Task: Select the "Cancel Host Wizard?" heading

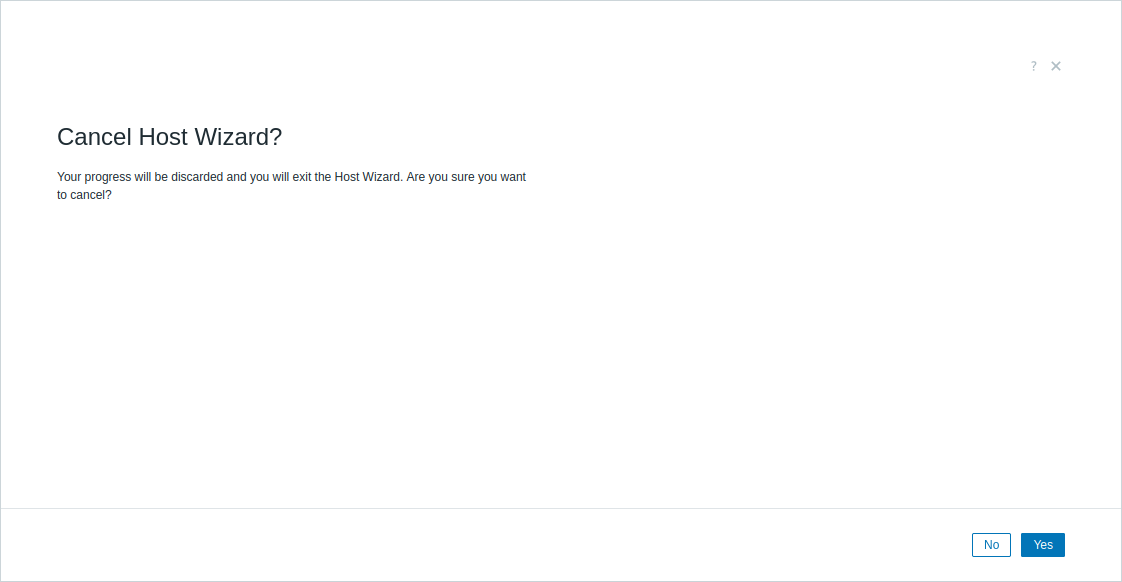Action: click(x=170, y=137)
